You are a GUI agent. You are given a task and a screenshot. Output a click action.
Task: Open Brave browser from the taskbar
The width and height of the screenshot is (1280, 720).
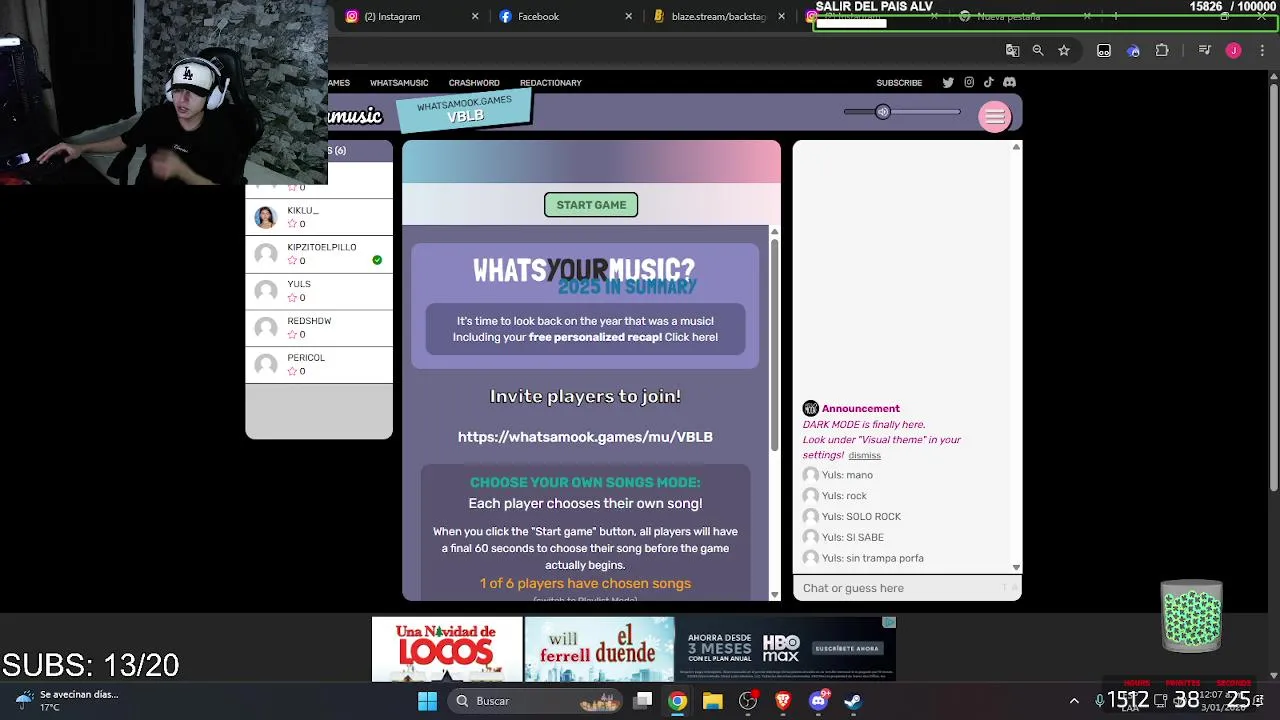(x=783, y=701)
